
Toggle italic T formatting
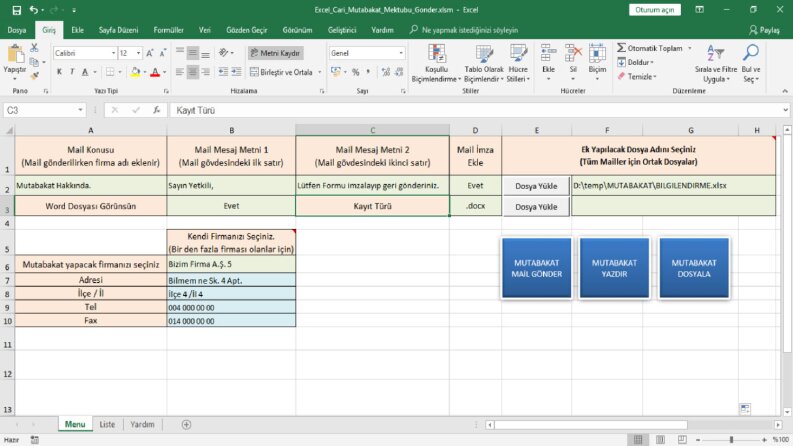point(72,72)
